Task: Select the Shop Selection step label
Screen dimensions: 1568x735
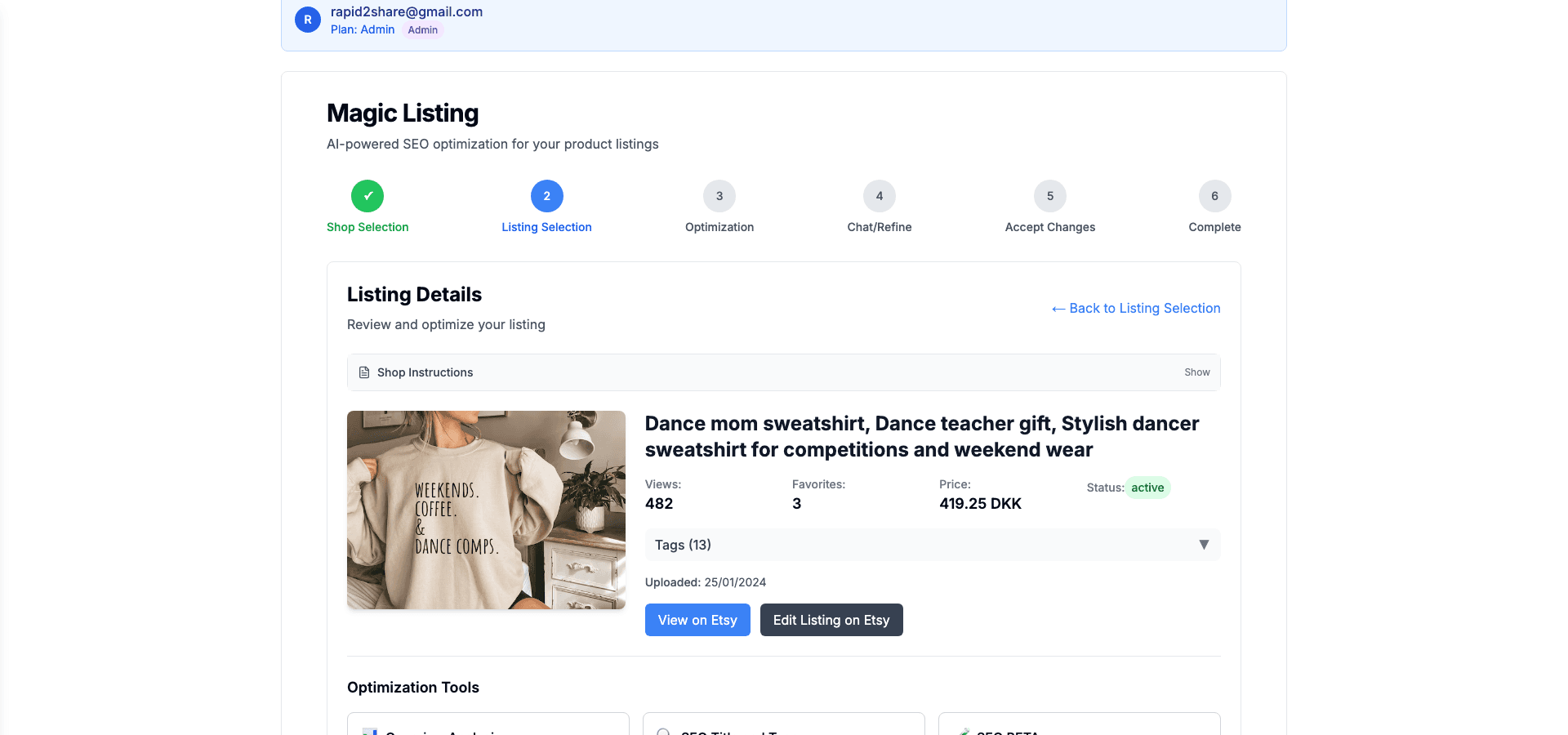Action: [367, 227]
